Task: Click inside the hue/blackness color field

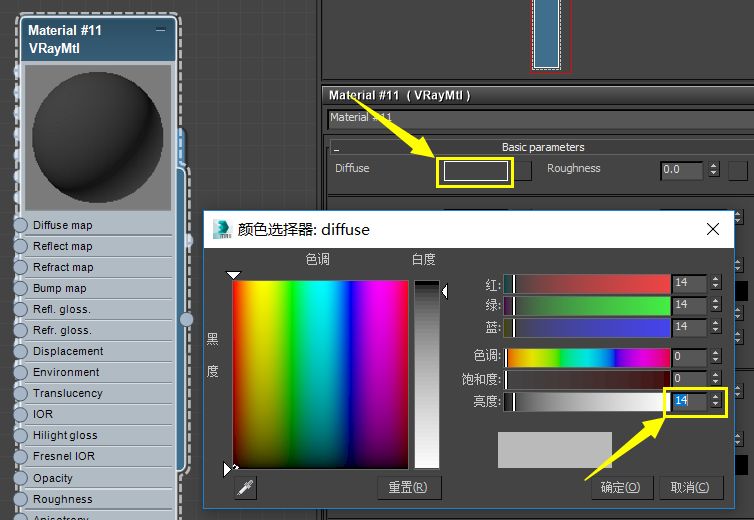Action: (x=320, y=374)
